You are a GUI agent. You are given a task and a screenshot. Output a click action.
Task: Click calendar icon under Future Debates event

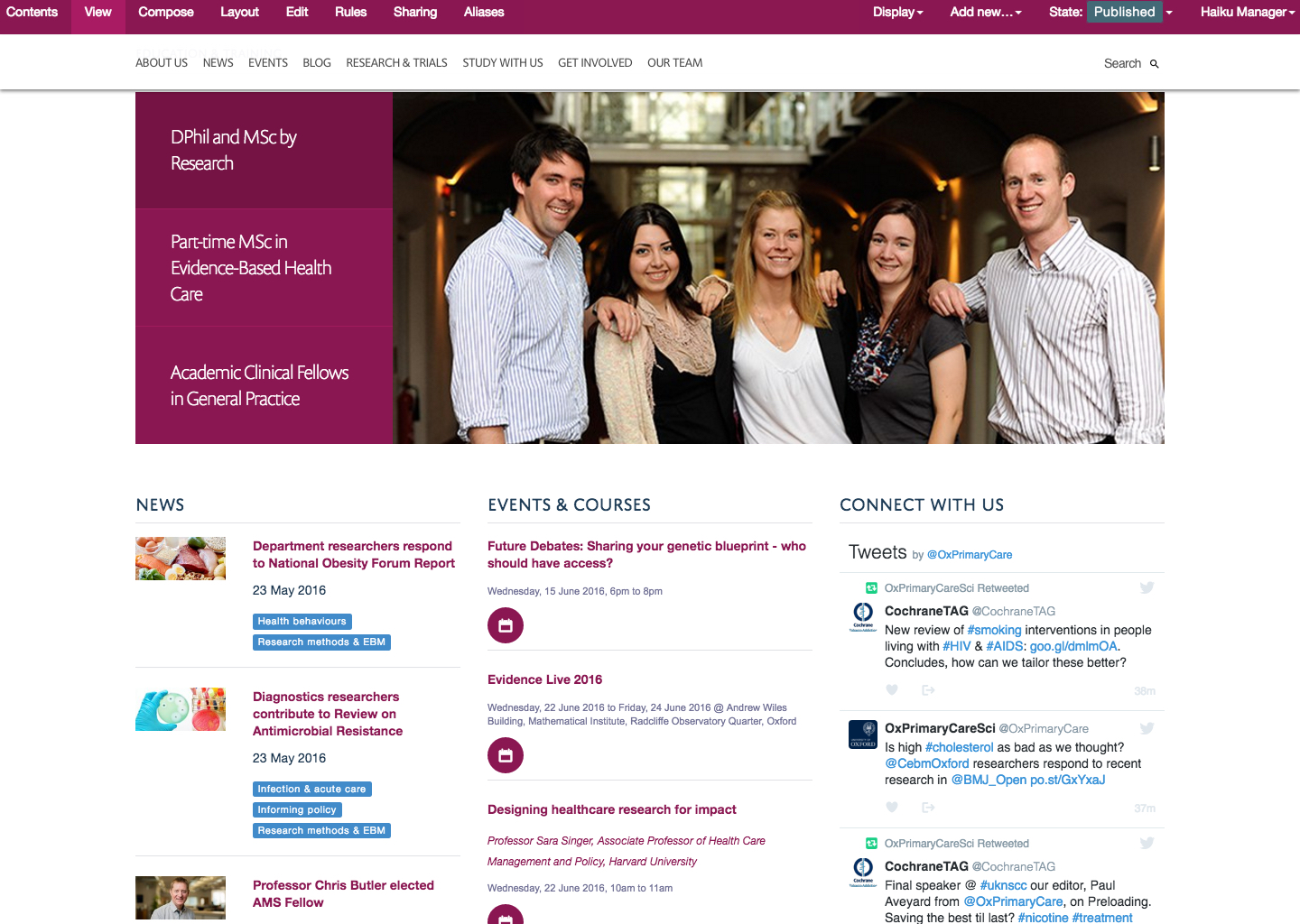point(506,625)
